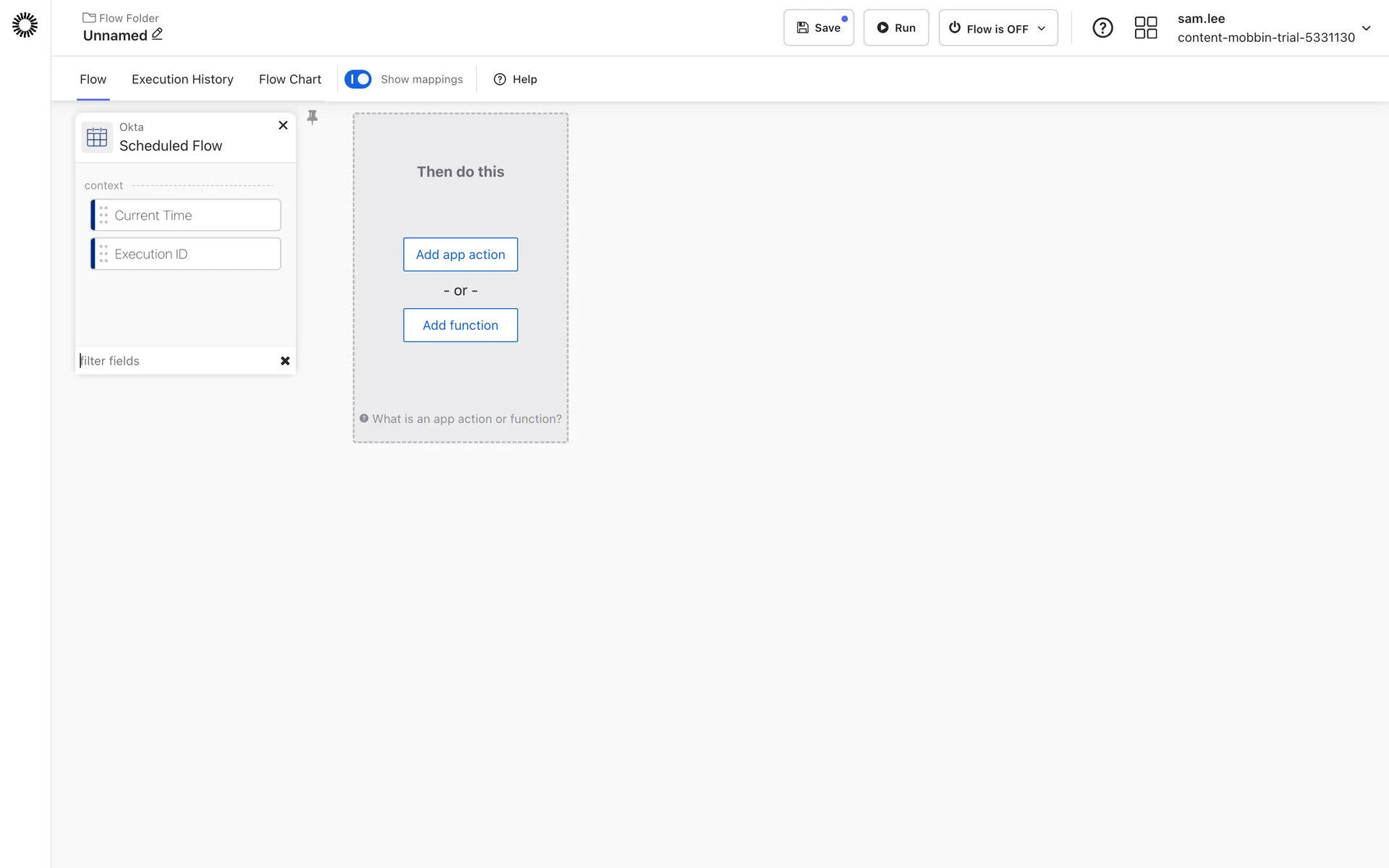This screenshot has height=868, width=1389.
Task: Click the Okta sunburst logo
Action: pyautogui.click(x=25, y=25)
